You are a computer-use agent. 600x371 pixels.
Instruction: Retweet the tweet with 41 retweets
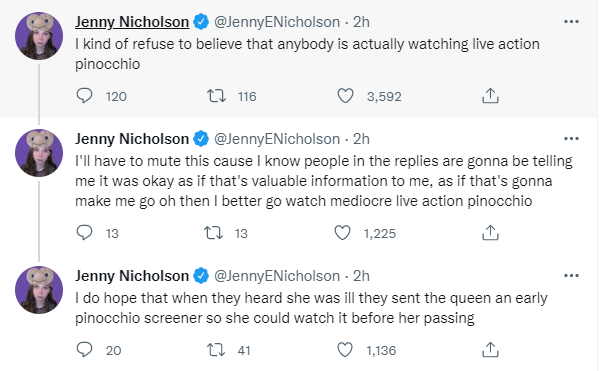click(x=216, y=350)
